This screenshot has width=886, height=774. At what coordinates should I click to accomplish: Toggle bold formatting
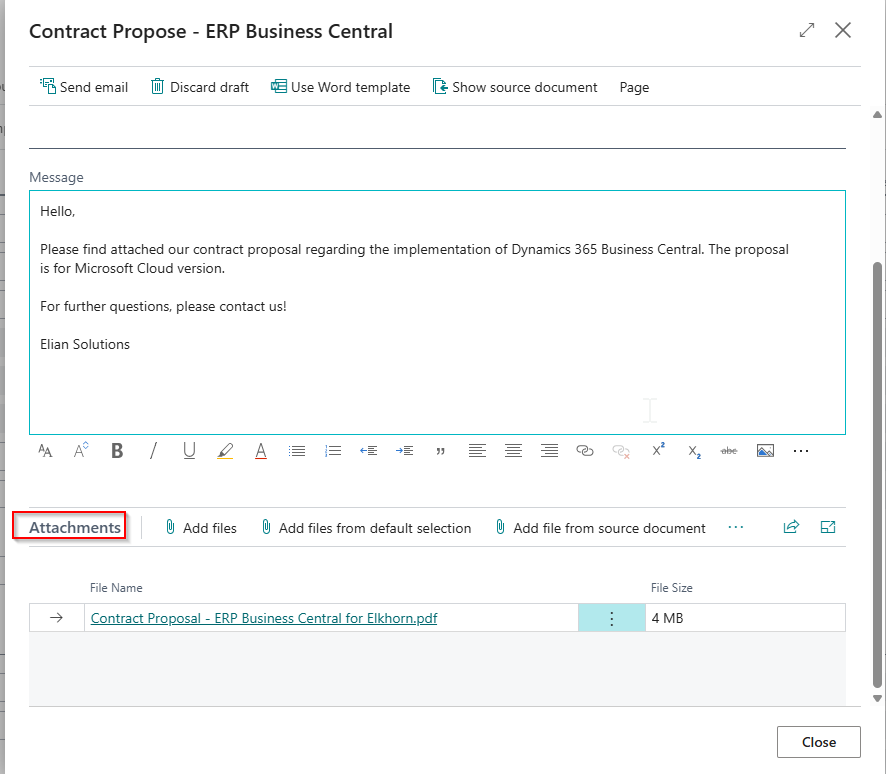tap(117, 451)
